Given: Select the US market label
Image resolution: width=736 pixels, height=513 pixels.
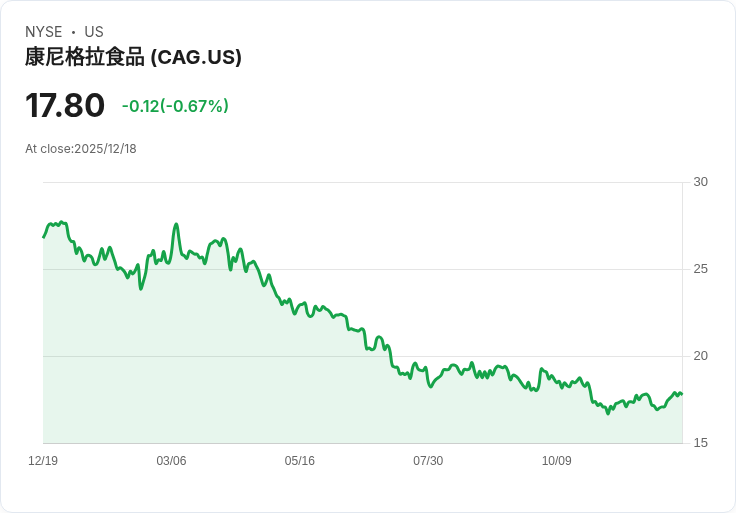Looking at the screenshot, I should pyautogui.click(x=94, y=32).
